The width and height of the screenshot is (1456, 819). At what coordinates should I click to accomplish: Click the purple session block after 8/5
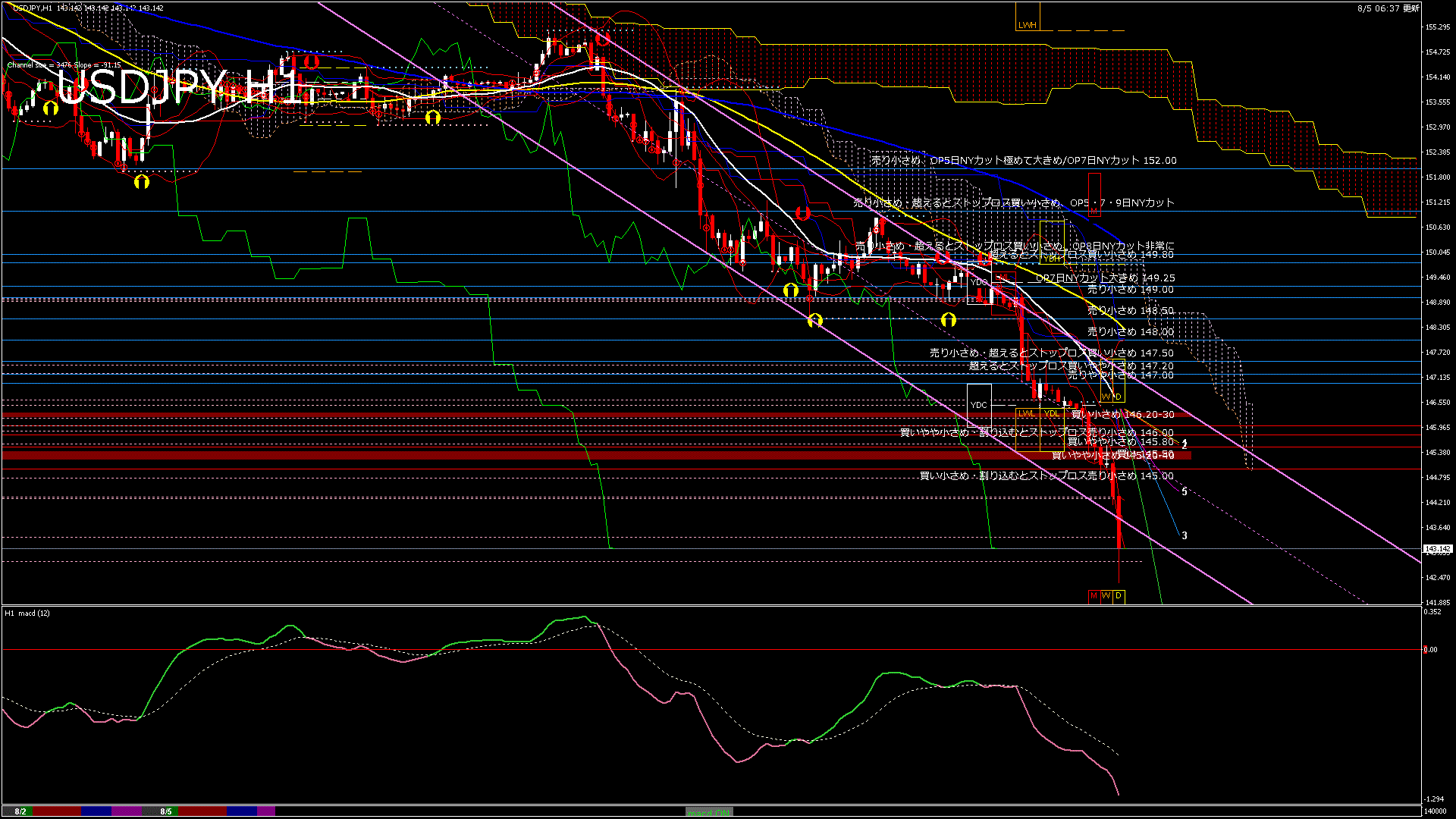(x=266, y=811)
